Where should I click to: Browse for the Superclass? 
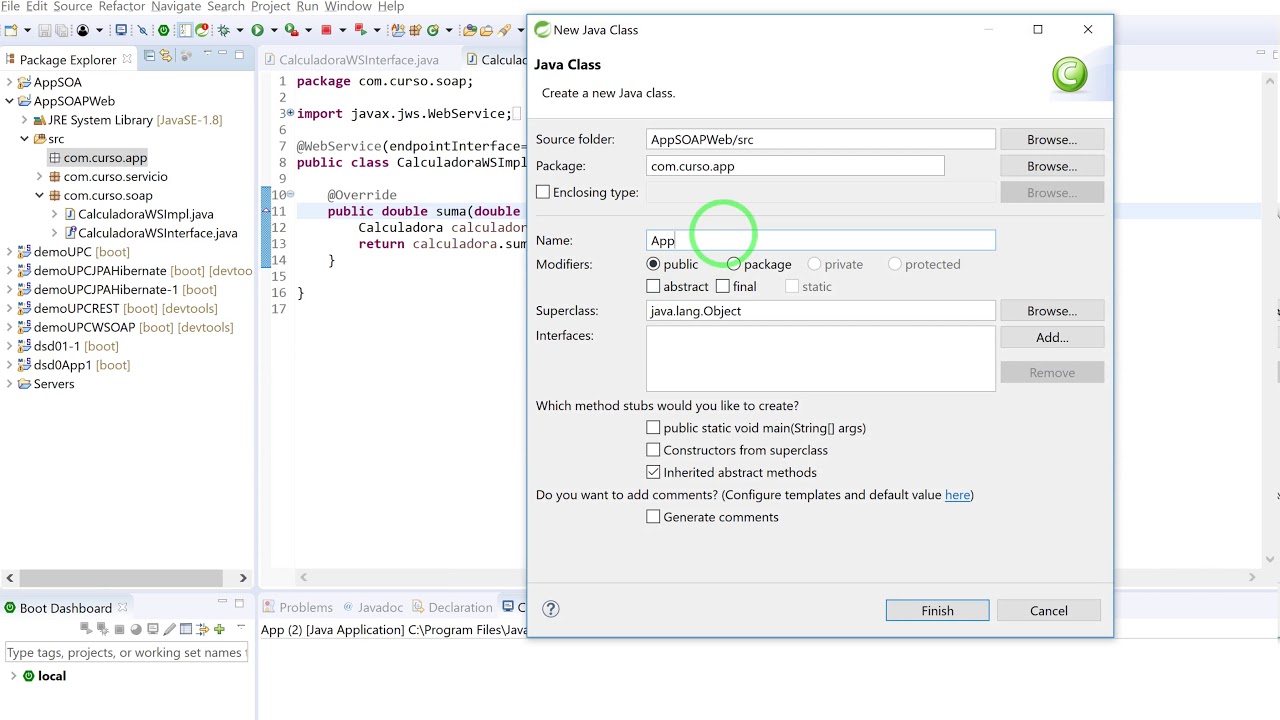coord(1052,311)
